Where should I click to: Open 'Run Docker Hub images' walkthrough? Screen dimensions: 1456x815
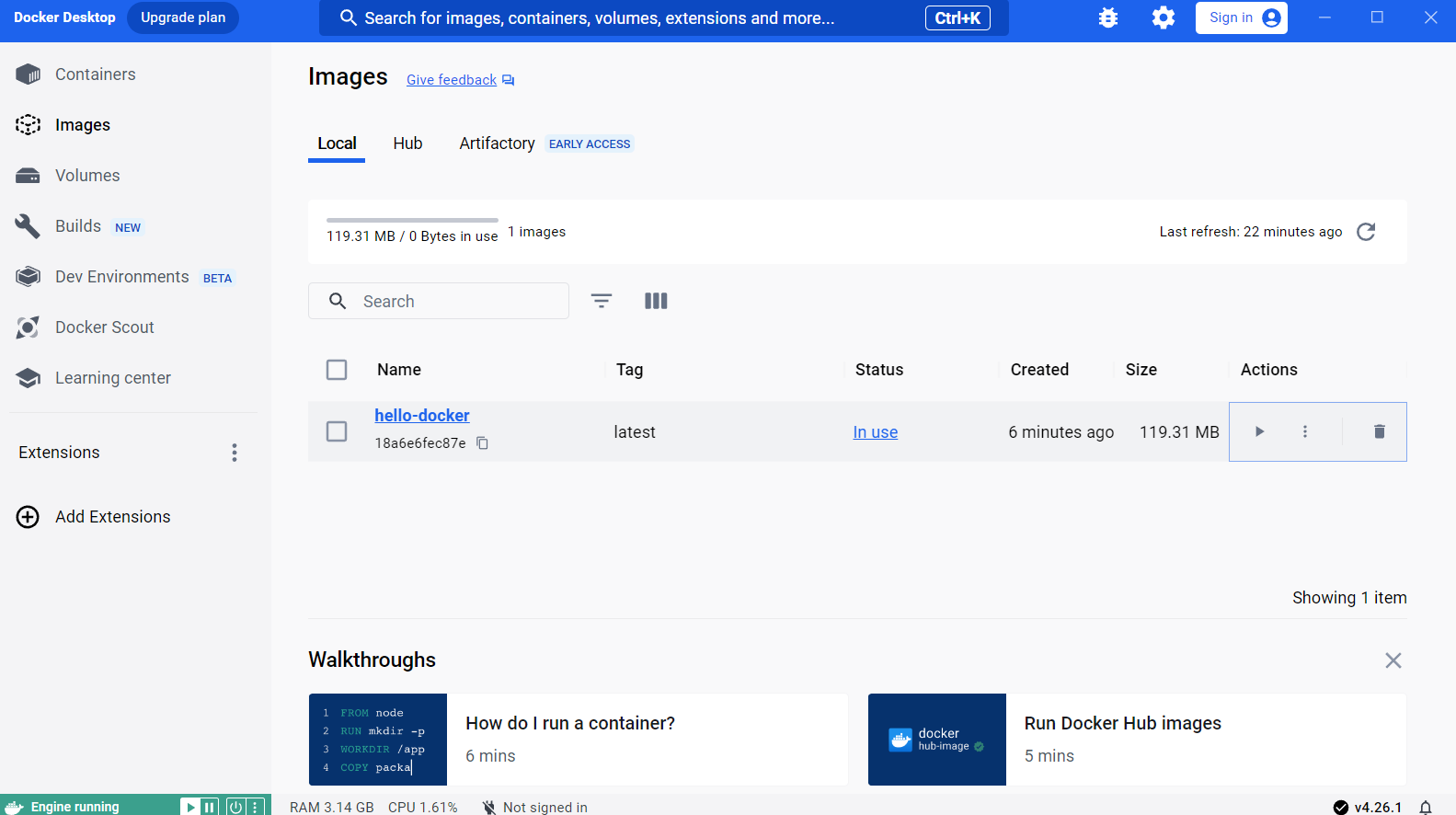pyautogui.click(x=1137, y=740)
